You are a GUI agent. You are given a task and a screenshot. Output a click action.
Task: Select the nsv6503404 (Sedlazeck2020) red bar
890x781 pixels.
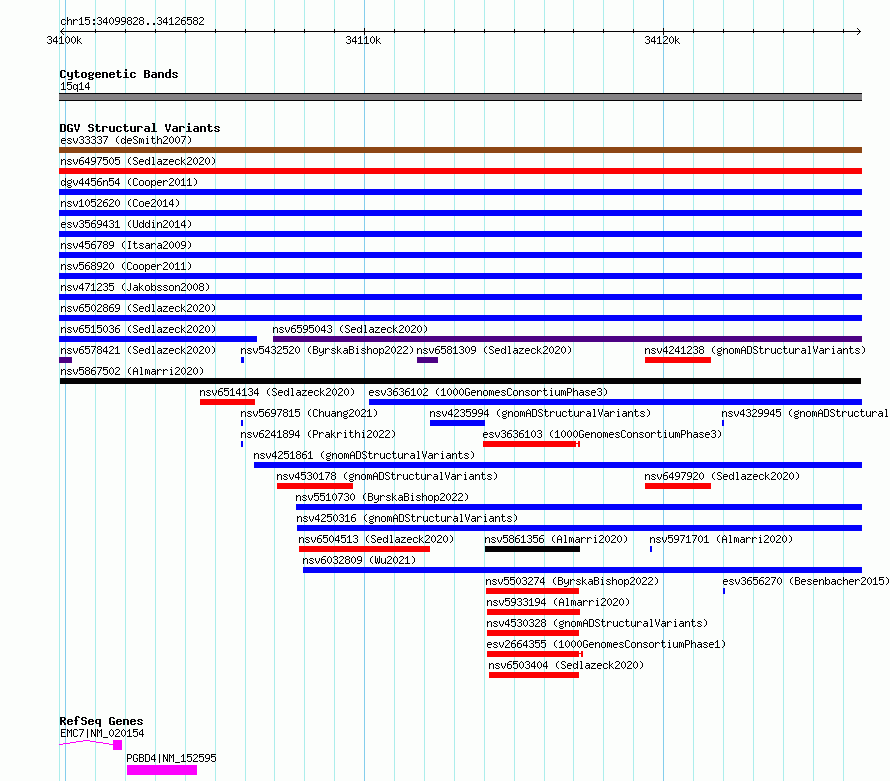pos(534,675)
